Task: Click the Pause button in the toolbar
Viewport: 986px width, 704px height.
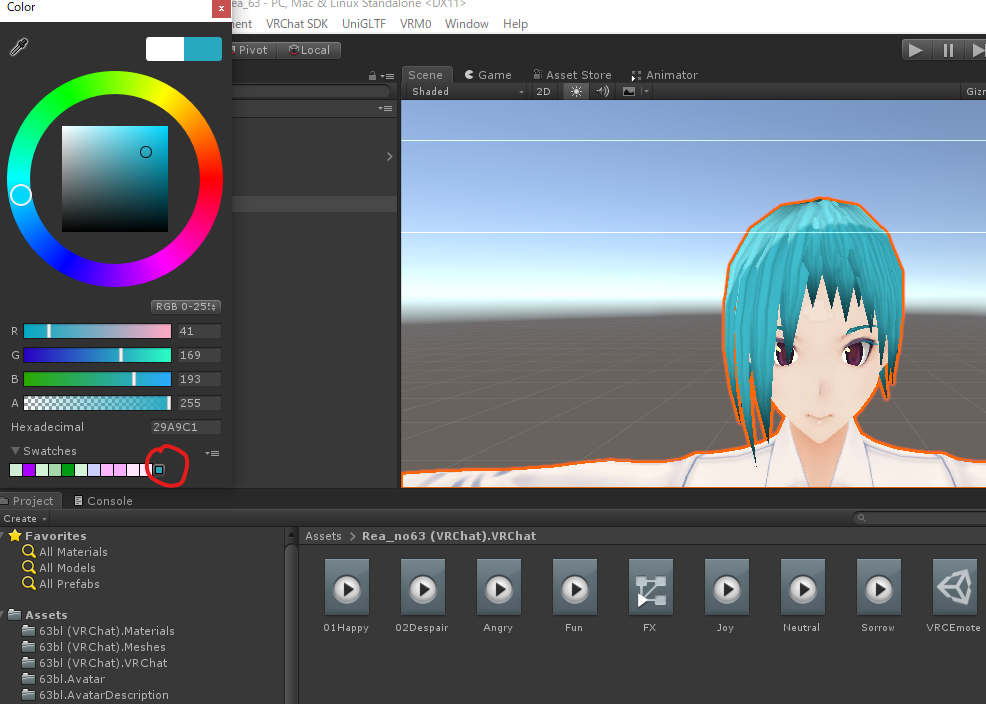Action: [948, 50]
